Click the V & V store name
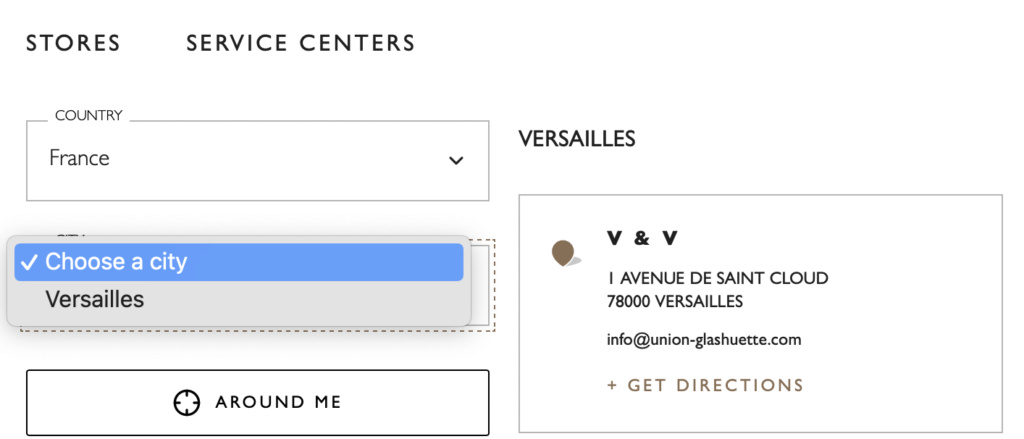 [x=643, y=239]
